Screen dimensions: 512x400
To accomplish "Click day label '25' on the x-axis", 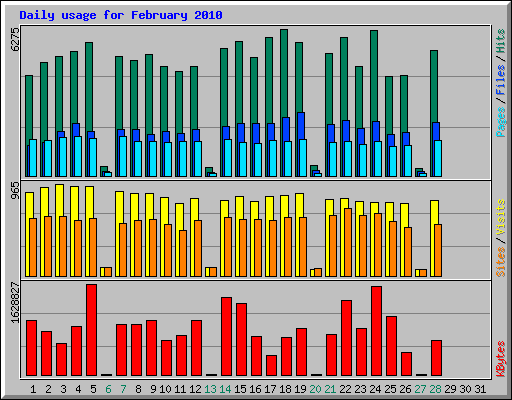I will click(390, 389).
